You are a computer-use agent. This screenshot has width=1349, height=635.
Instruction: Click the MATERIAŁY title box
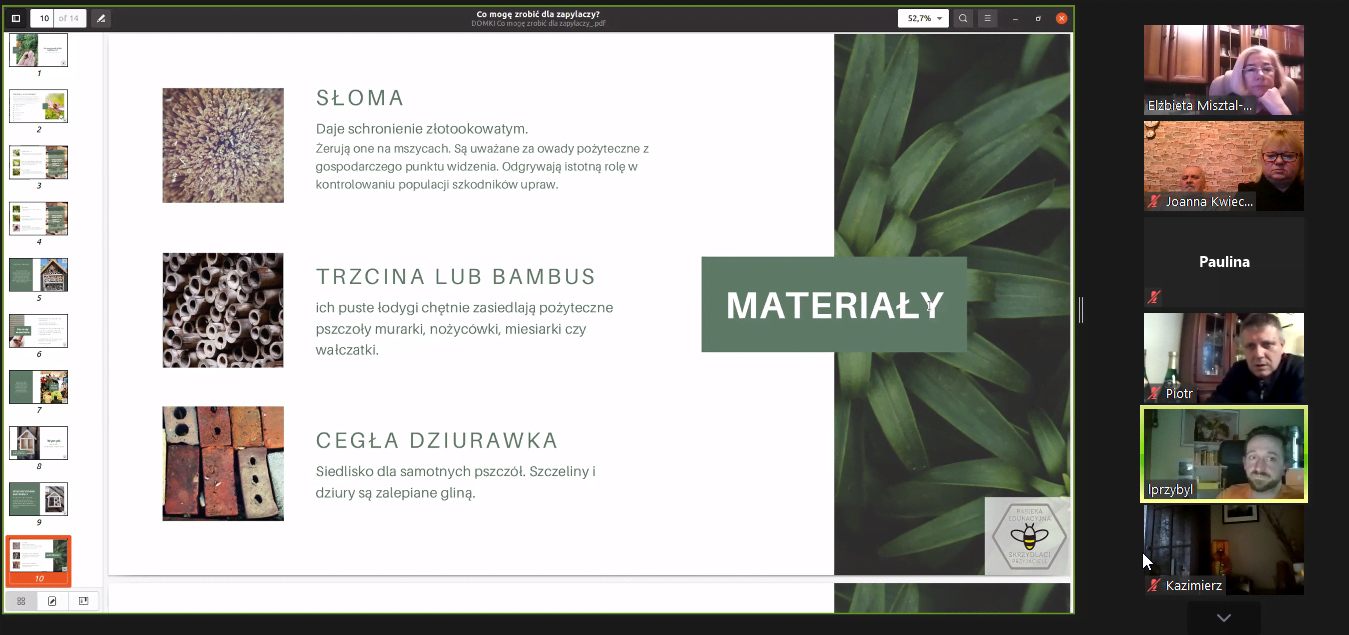coord(834,305)
